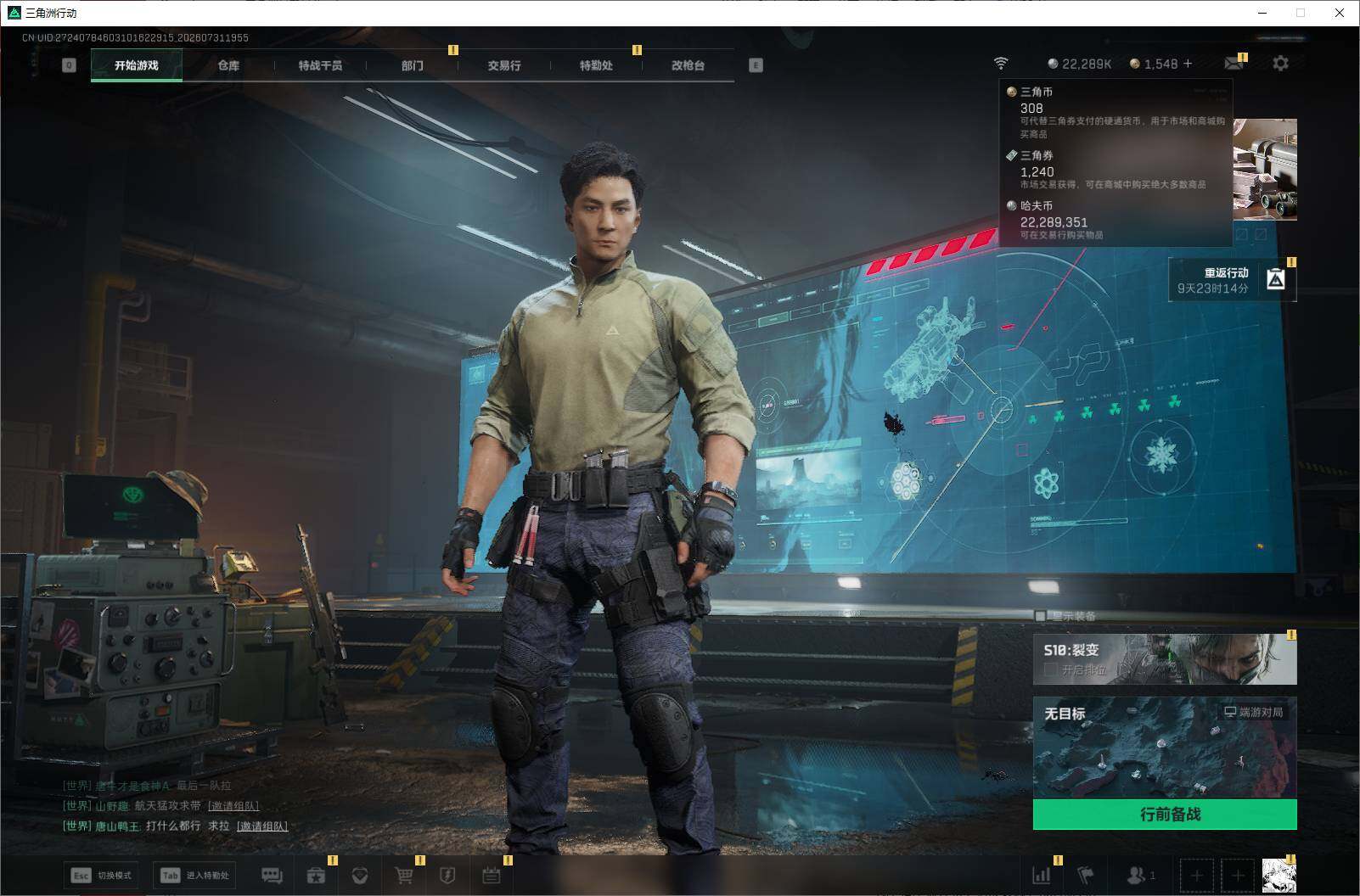
Task: Click the first empty teammate plus slot
Action: 1196,876
